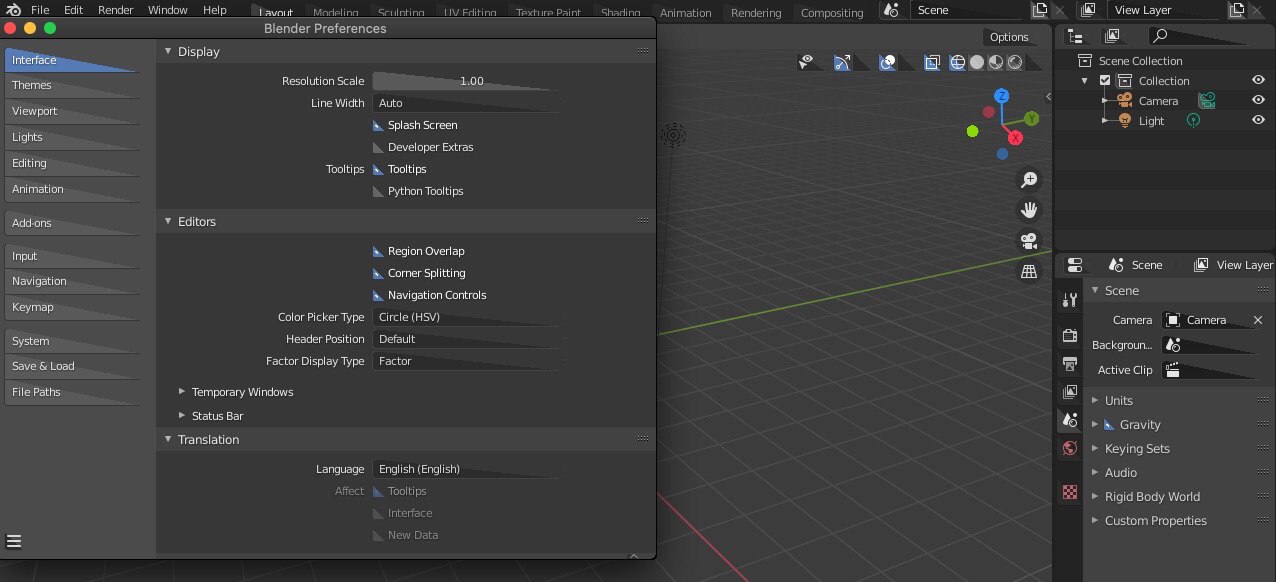Switch to the Animation workspace tab
The height and width of the screenshot is (582, 1276).
pos(686,13)
